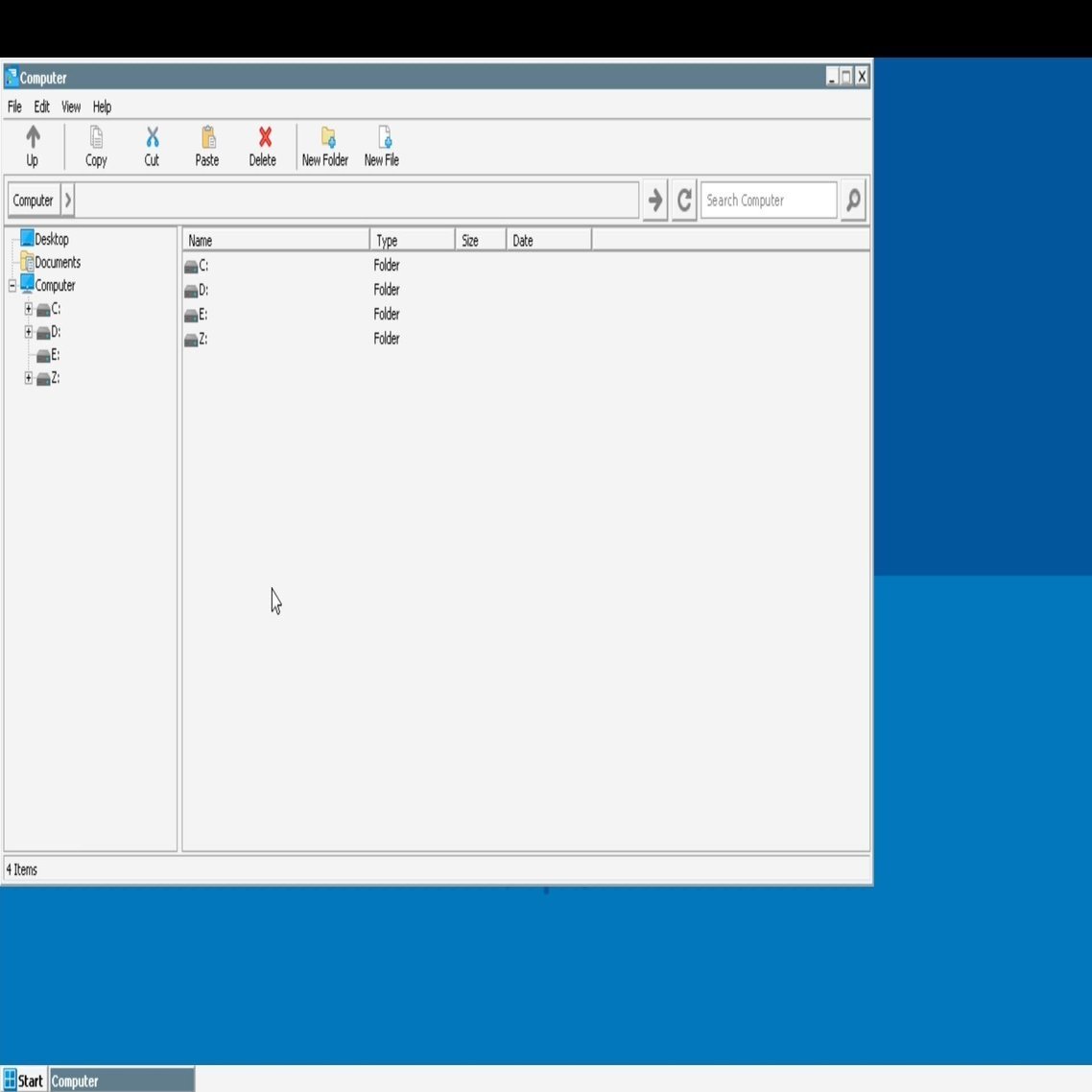This screenshot has height=1092, width=1092.
Task: Click the Folder type of row C:
Action: click(387, 266)
